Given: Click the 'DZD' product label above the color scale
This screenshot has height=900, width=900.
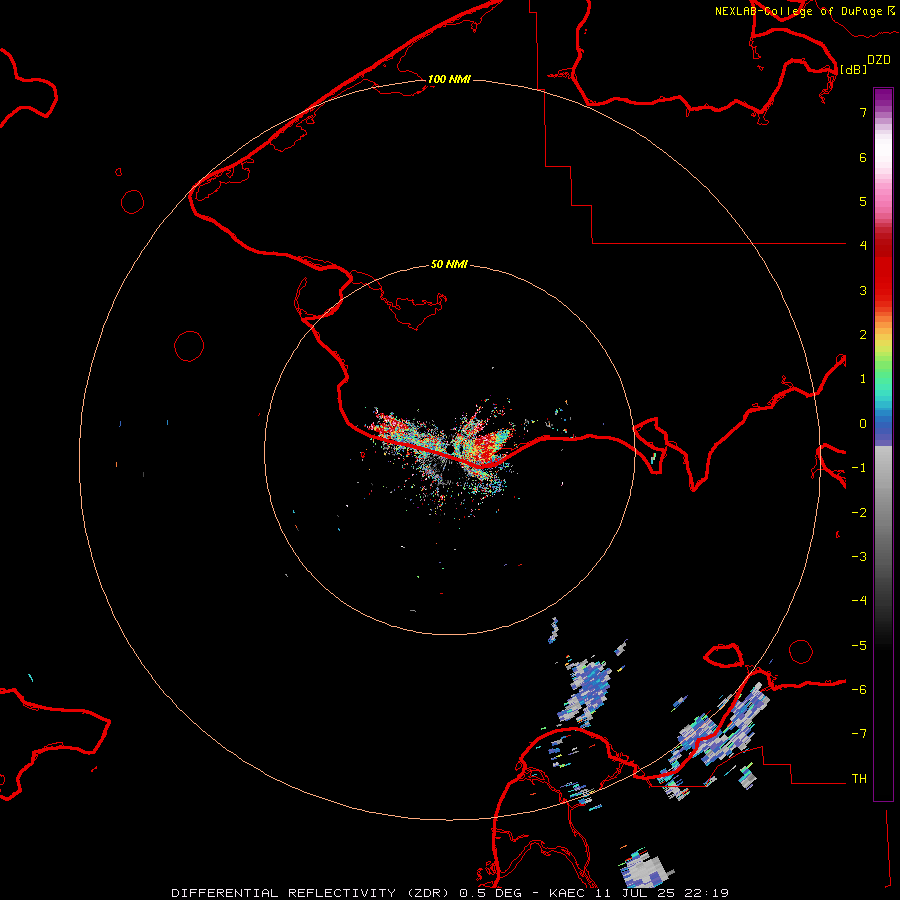Looking at the screenshot, I should (879, 60).
